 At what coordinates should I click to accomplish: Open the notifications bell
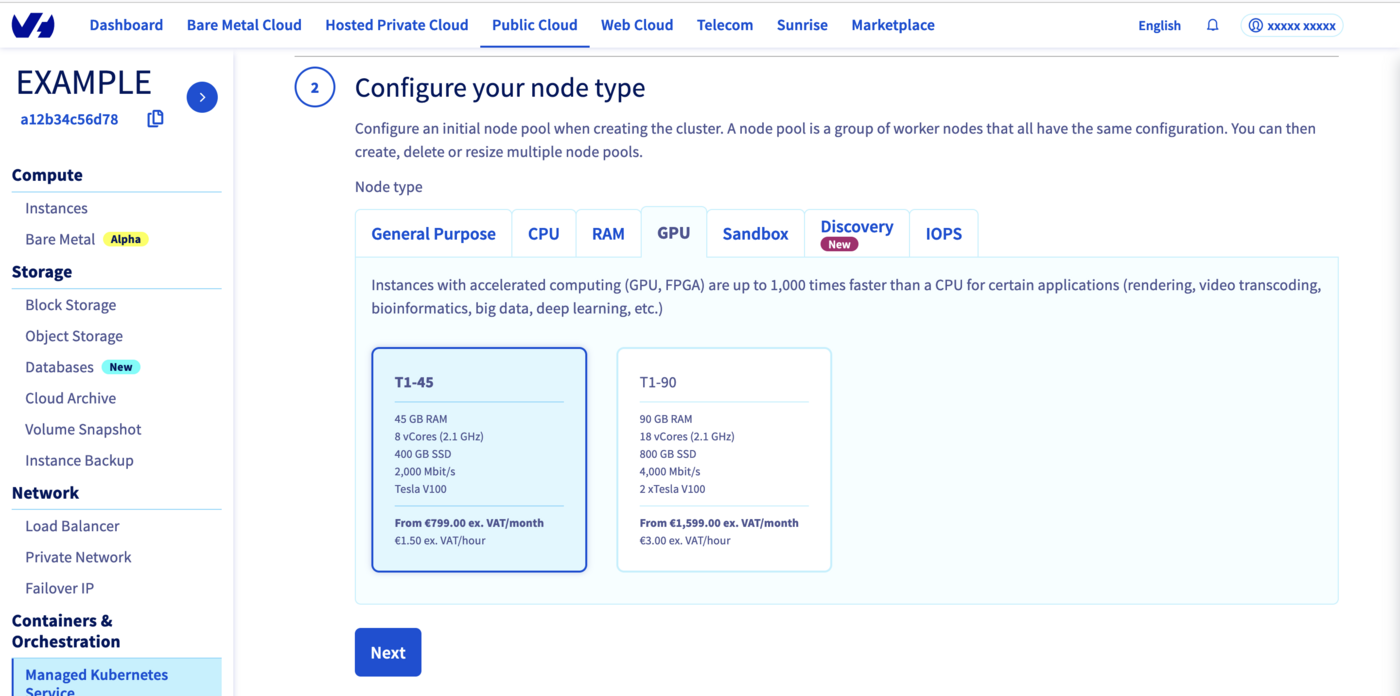click(1212, 24)
